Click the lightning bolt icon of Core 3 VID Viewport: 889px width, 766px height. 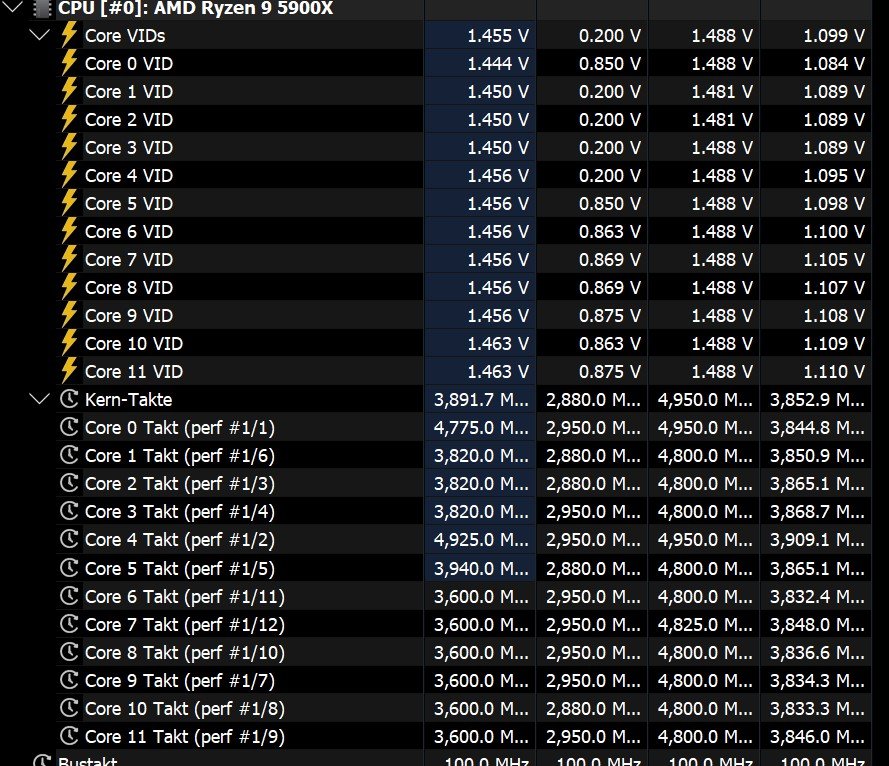pyautogui.click(x=69, y=147)
